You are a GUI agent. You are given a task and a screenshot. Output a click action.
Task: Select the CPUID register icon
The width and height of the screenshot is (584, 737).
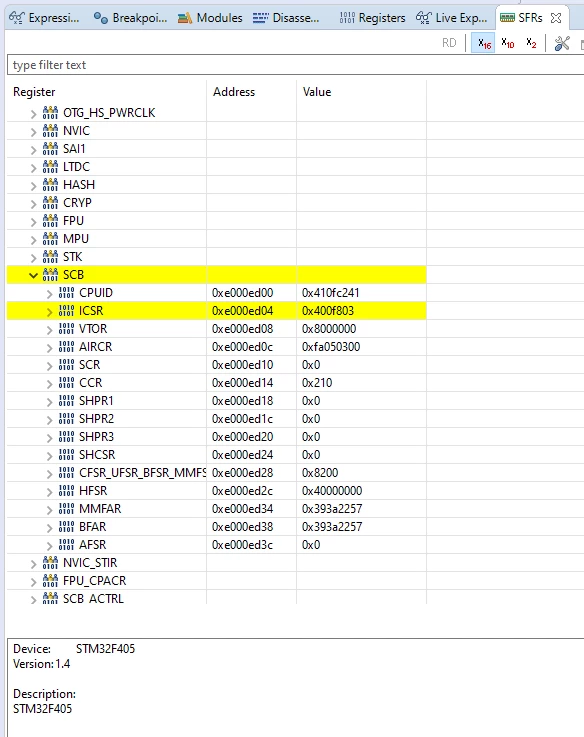tap(66, 293)
